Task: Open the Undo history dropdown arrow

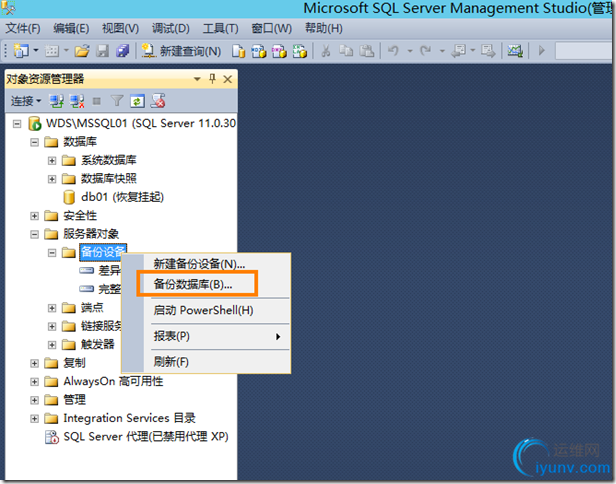Action: click(x=410, y=51)
